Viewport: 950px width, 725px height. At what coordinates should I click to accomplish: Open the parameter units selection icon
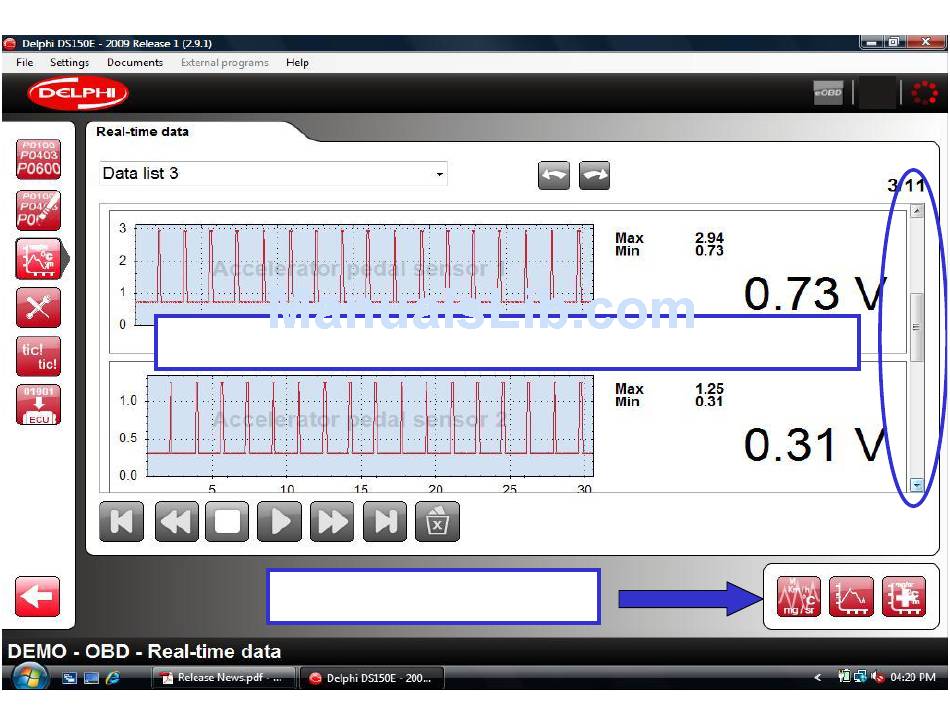coord(799,597)
